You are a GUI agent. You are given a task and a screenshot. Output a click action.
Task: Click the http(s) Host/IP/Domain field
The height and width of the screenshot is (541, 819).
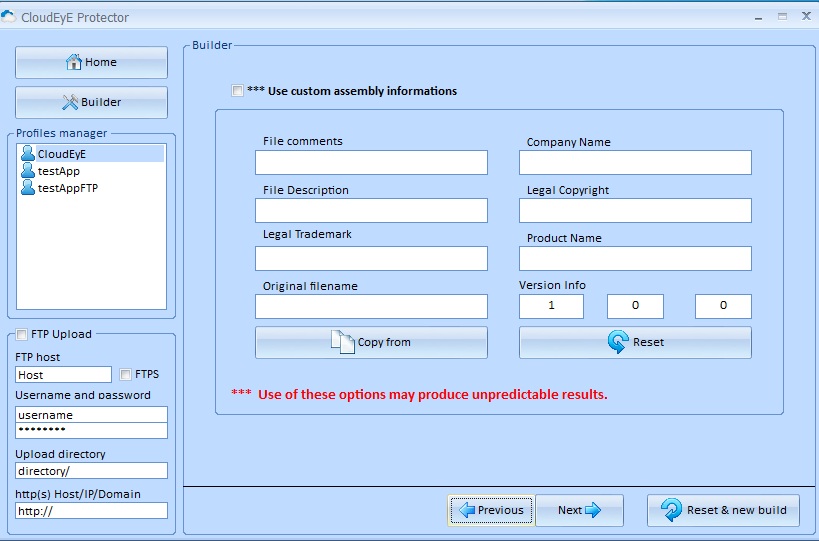click(x=91, y=511)
